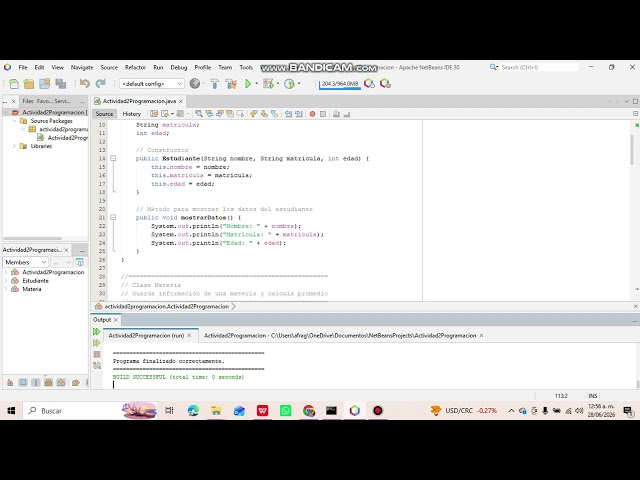This screenshot has width=640, height=480.
Task: Select the Source editor view button
Action: pos(104,114)
